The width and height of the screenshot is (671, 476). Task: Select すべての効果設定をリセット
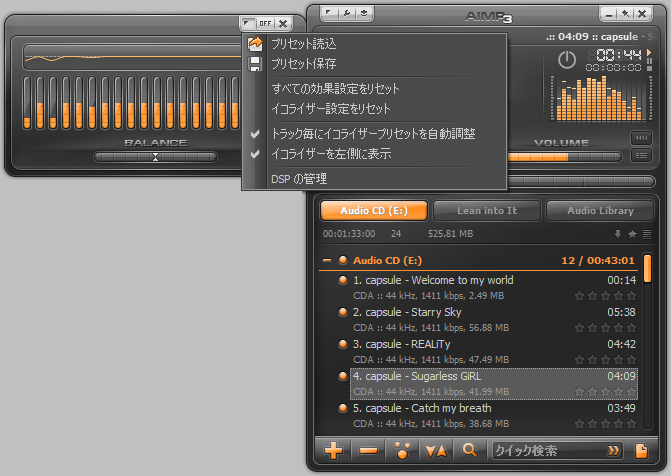click(374, 89)
